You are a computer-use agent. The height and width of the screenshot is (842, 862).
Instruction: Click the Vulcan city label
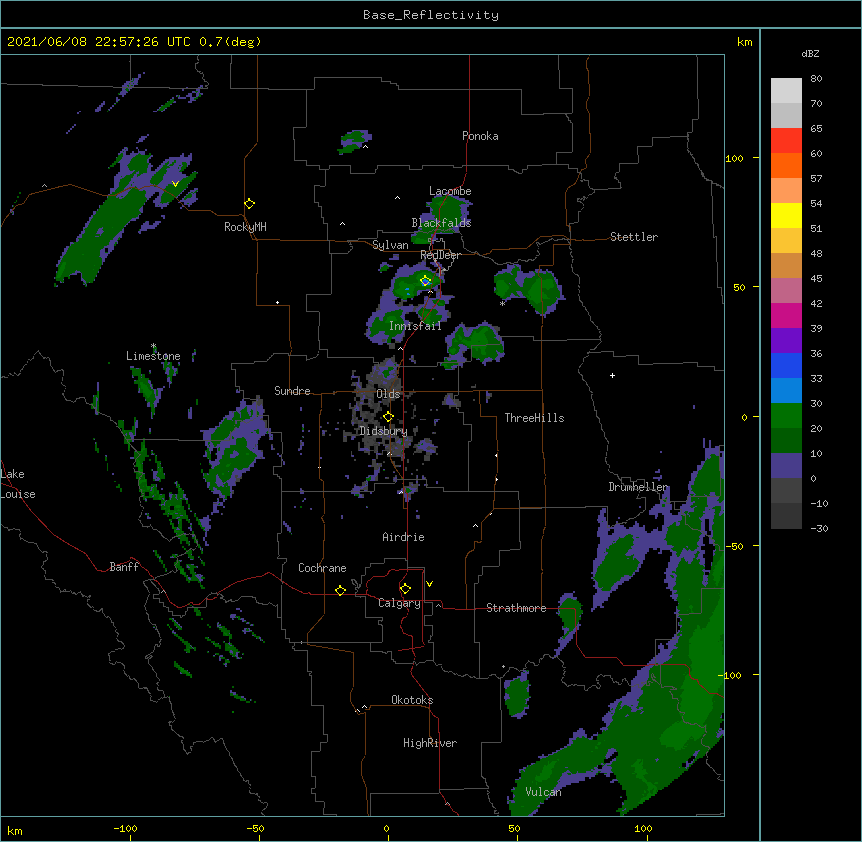tap(543, 792)
